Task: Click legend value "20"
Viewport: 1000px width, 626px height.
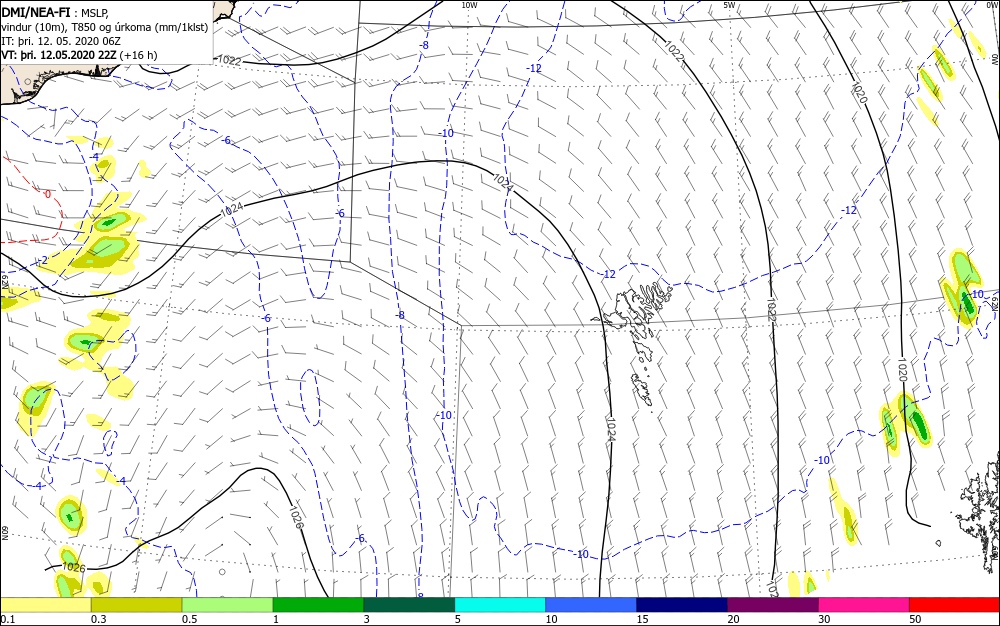Action: pyautogui.click(x=733, y=619)
